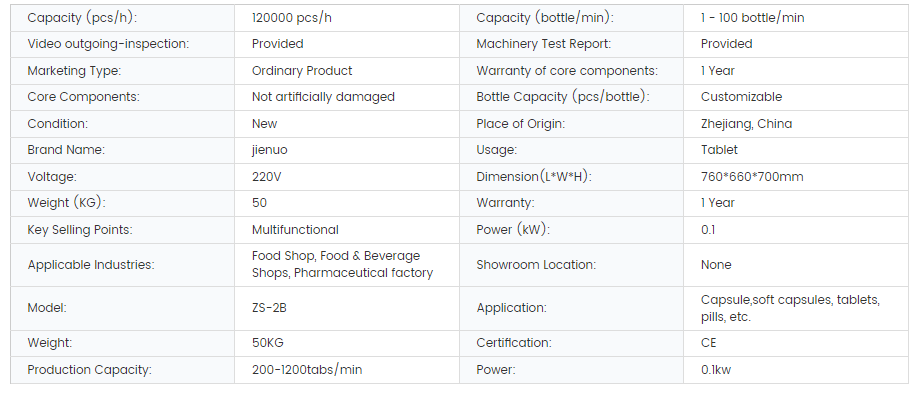This screenshot has height=401, width=917.
Task: Click the 760*660*700mm dimension value
Action: coord(751,176)
